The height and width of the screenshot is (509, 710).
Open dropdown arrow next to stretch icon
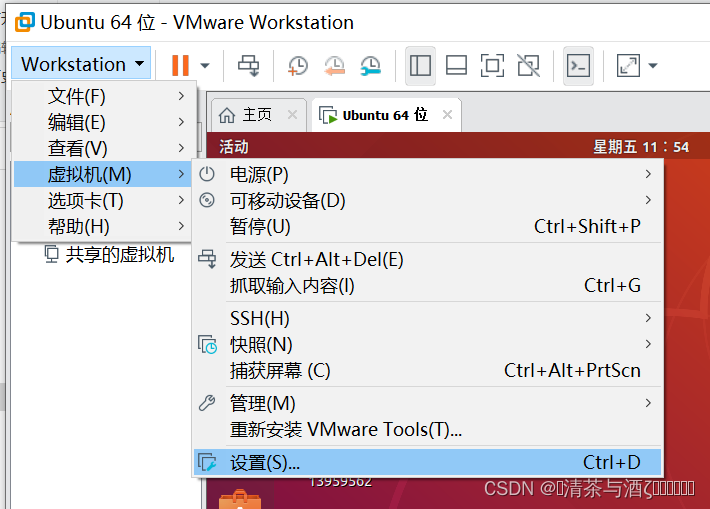point(652,66)
